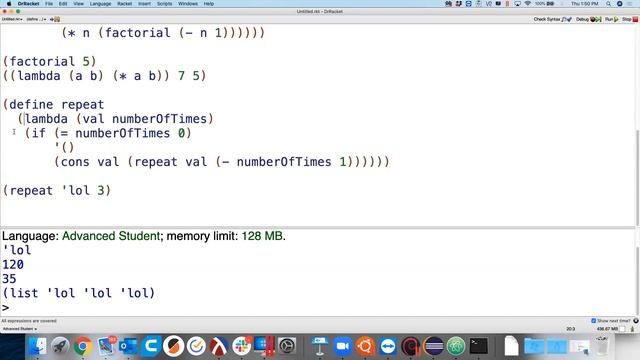Open Launchpad rocket icon in the dock
The image size is (640, 360).
pyautogui.click(x=60, y=346)
